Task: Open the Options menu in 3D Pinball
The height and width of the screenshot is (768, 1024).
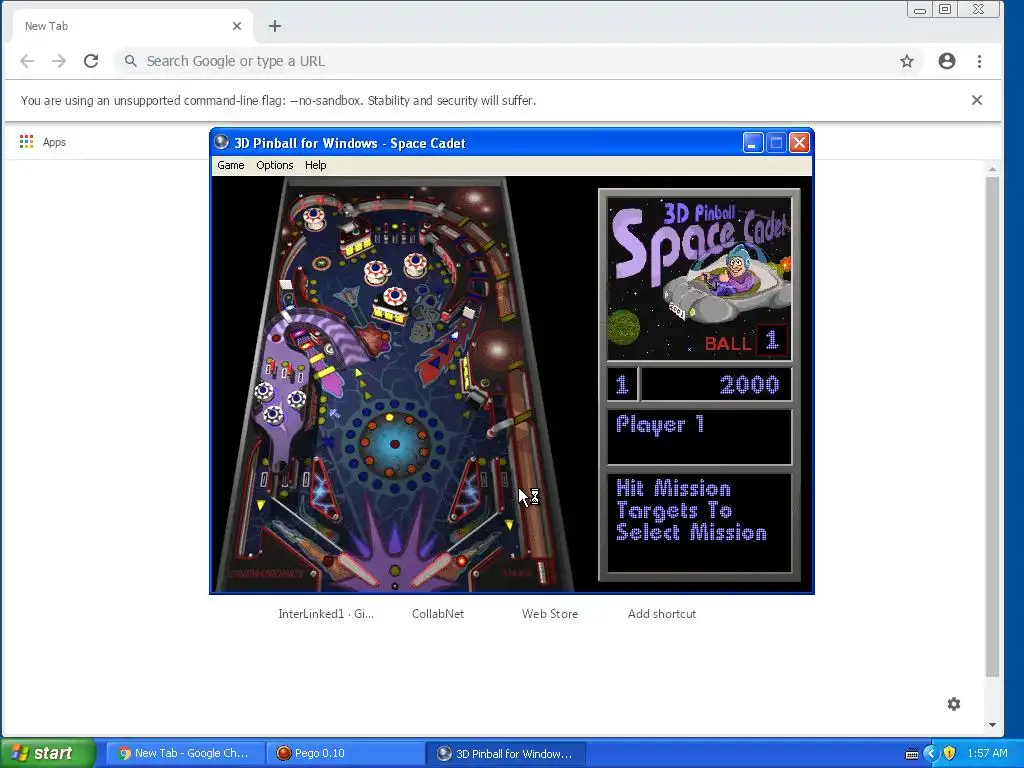Action: [x=274, y=165]
